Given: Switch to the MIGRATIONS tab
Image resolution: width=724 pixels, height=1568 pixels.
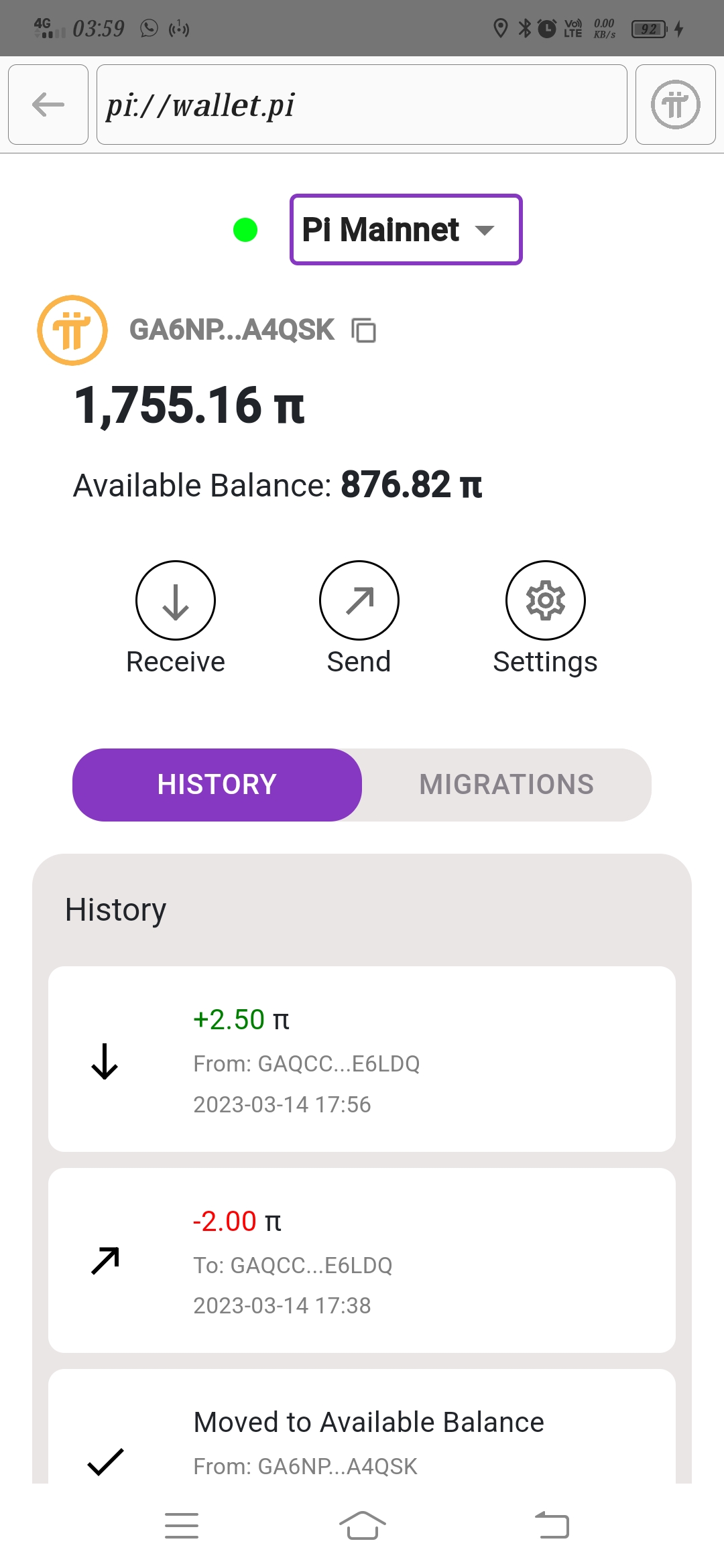Looking at the screenshot, I should [507, 785].
